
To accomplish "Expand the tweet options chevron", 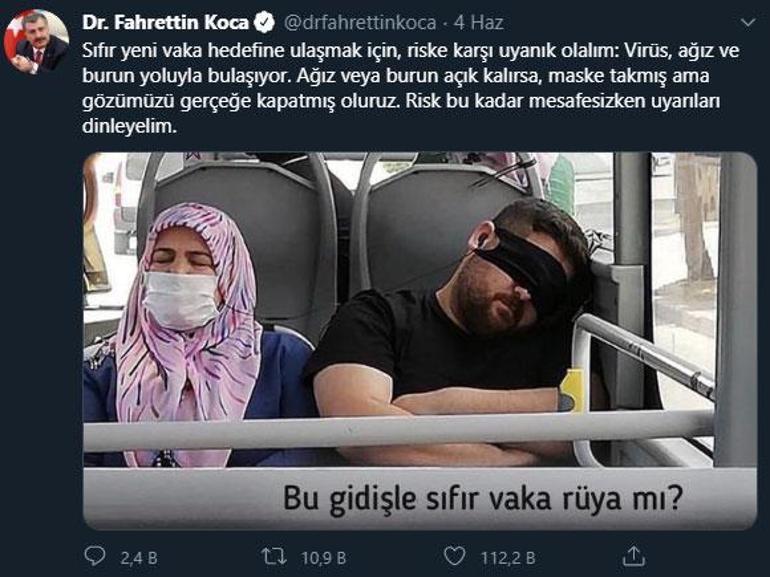I will (747, 23).
